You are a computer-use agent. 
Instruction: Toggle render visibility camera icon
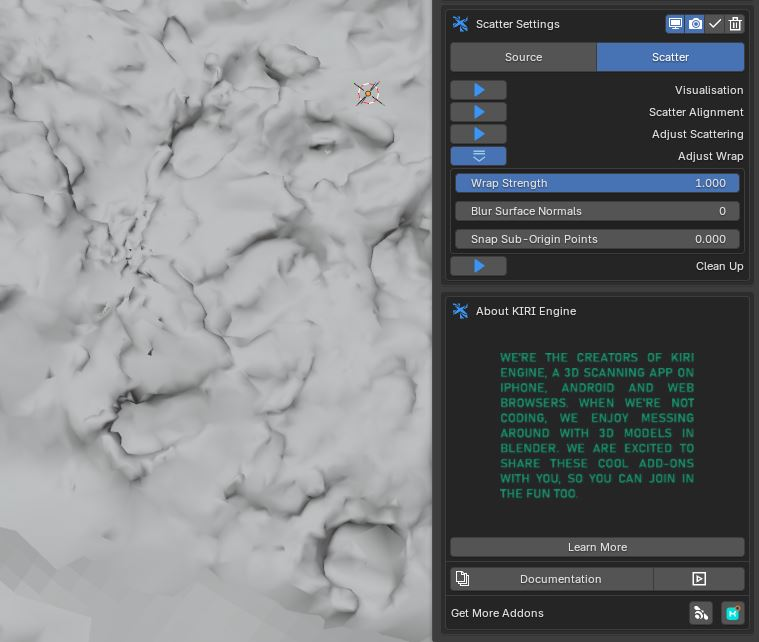[x=695, y=24]
